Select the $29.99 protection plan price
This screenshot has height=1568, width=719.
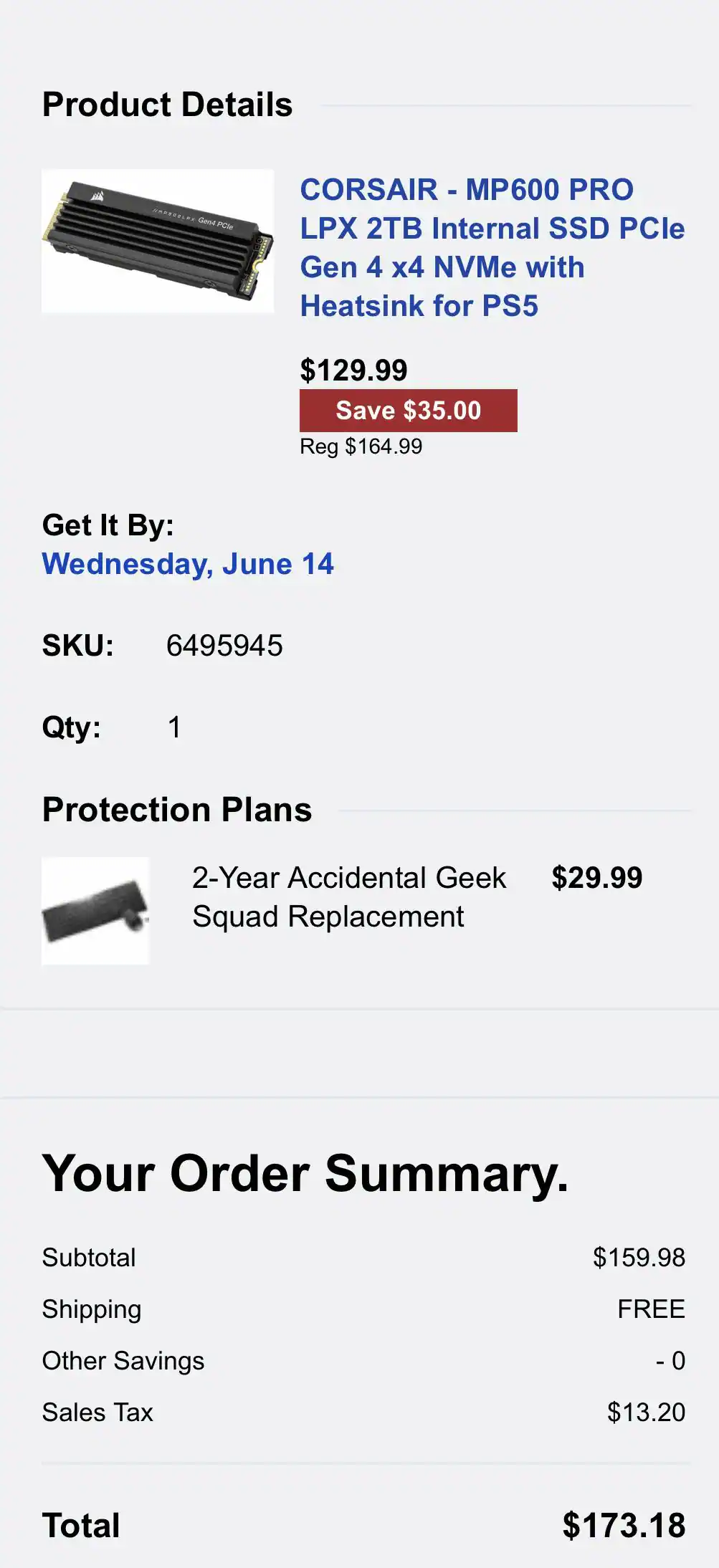[x=596, y=878]
